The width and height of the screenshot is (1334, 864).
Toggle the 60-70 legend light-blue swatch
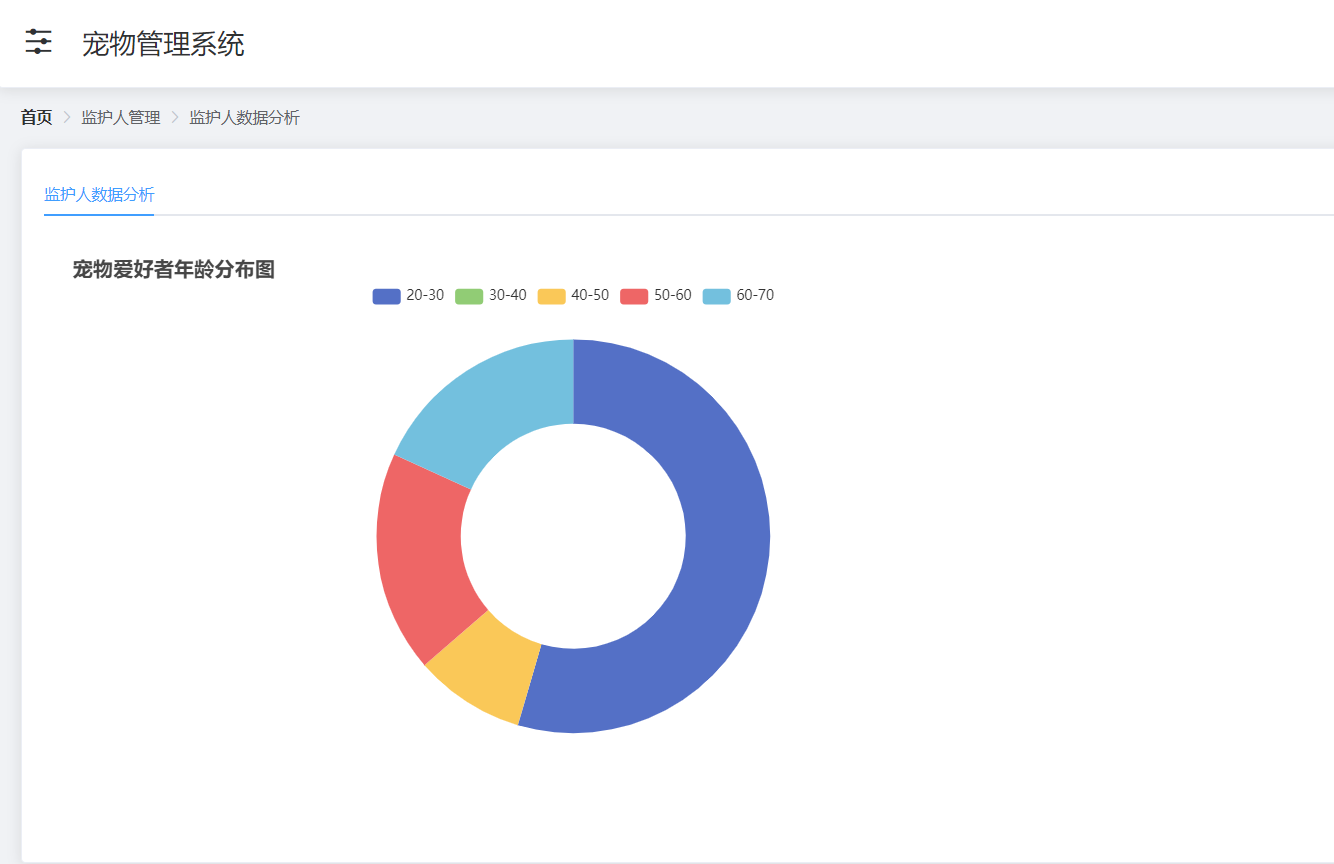[717, 296]
